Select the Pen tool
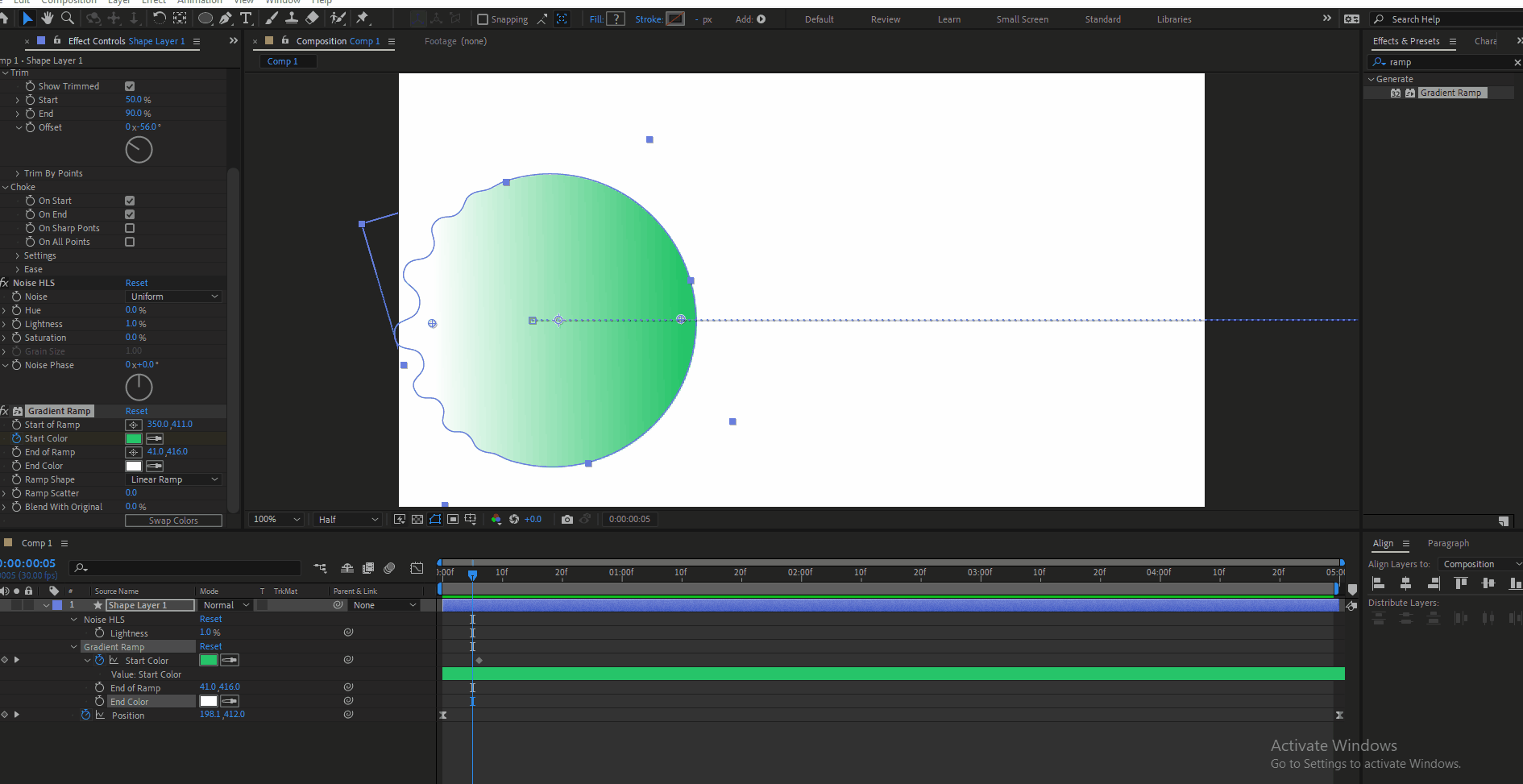The image size is (1523, 784). tap(226, 18)
